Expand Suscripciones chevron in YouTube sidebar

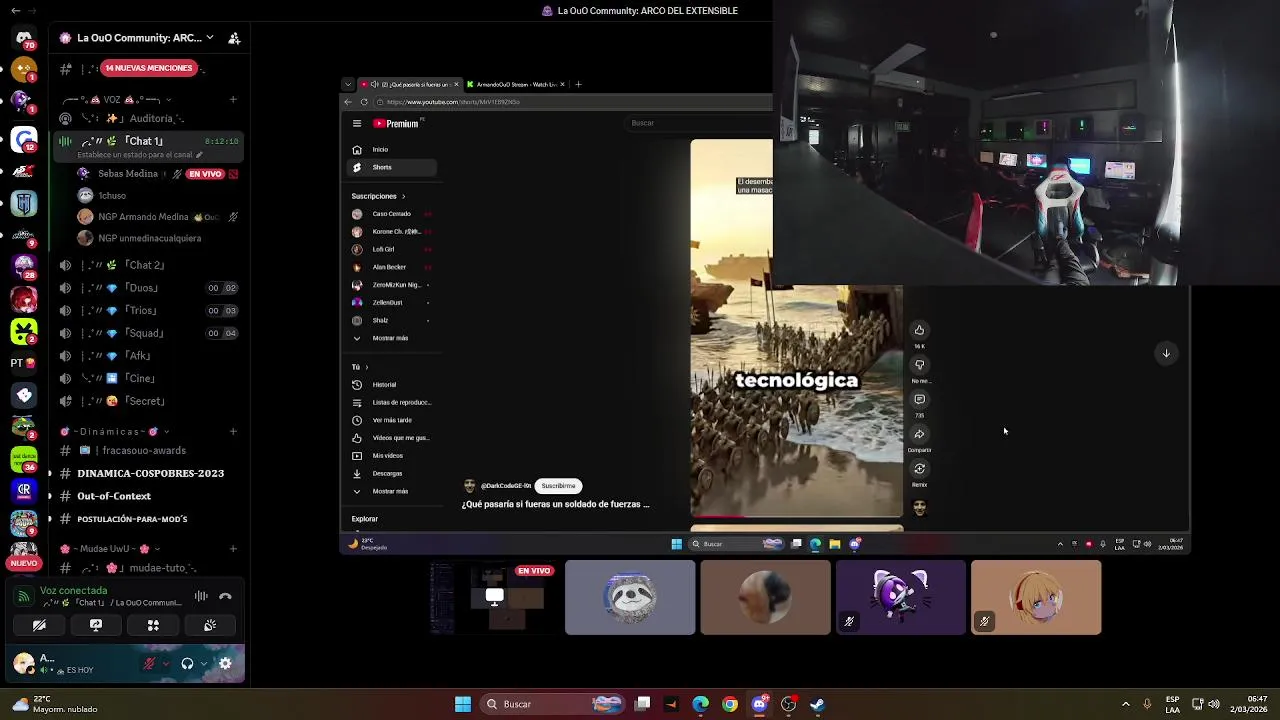pos(403,196)
